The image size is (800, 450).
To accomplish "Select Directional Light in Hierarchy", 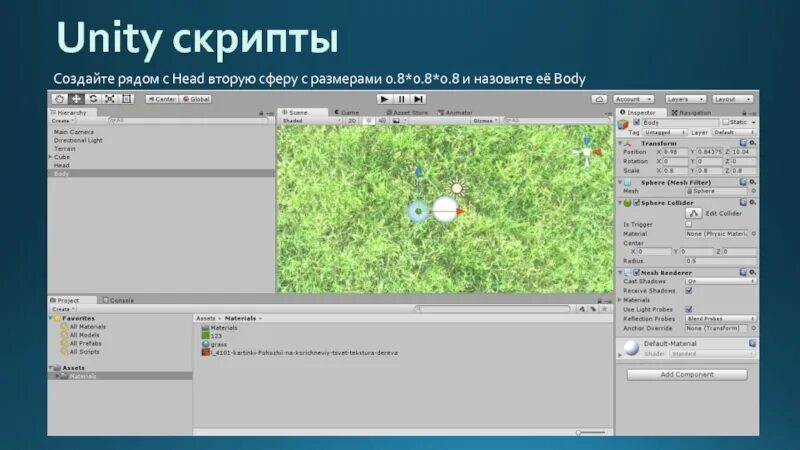I will (78, 140).
